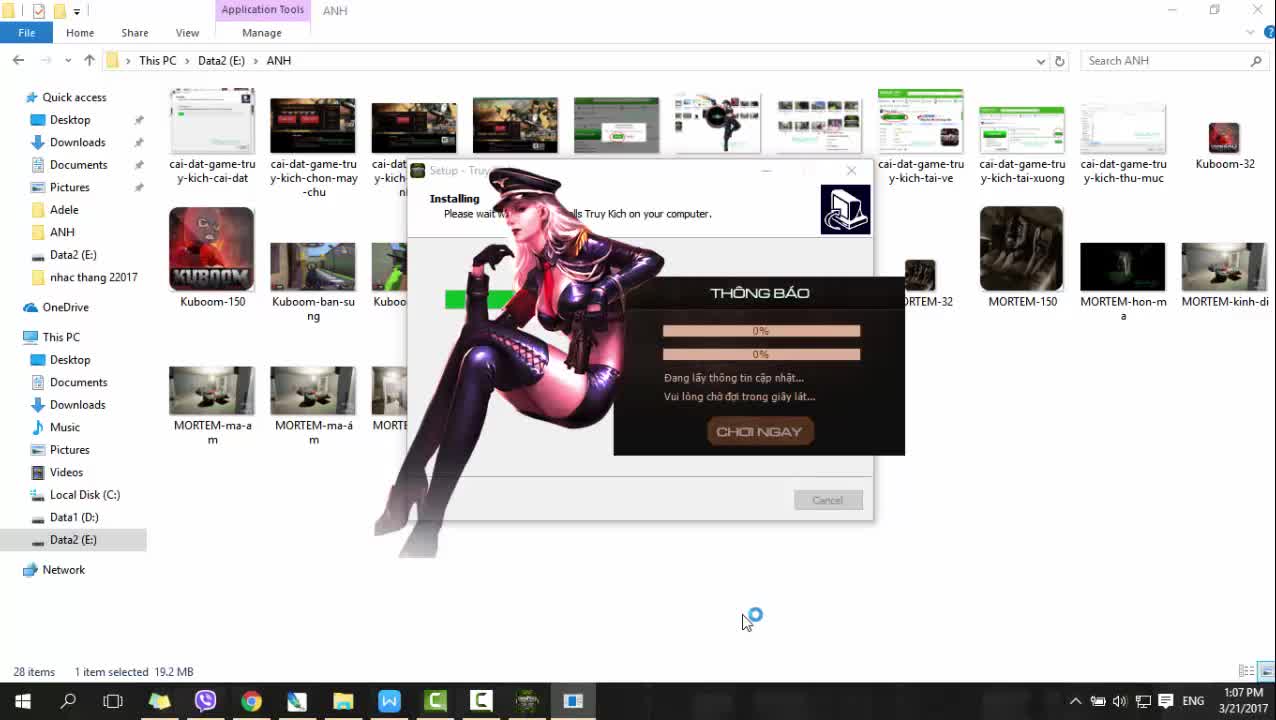Go back with the Explorer back arrow

(x=18, y=61)
